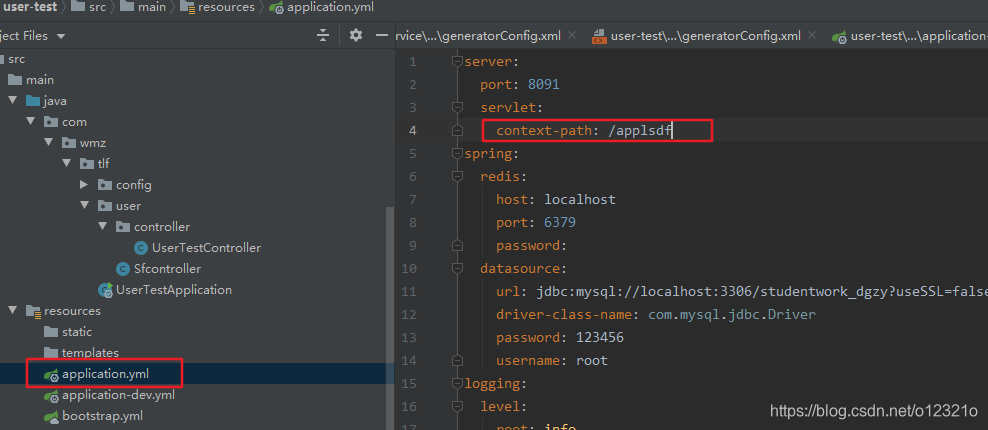The width and height of the screenshot is (988, 430).
Task: Switch to user-test generatorConfig.xml tab
Action: pos(698,36)
